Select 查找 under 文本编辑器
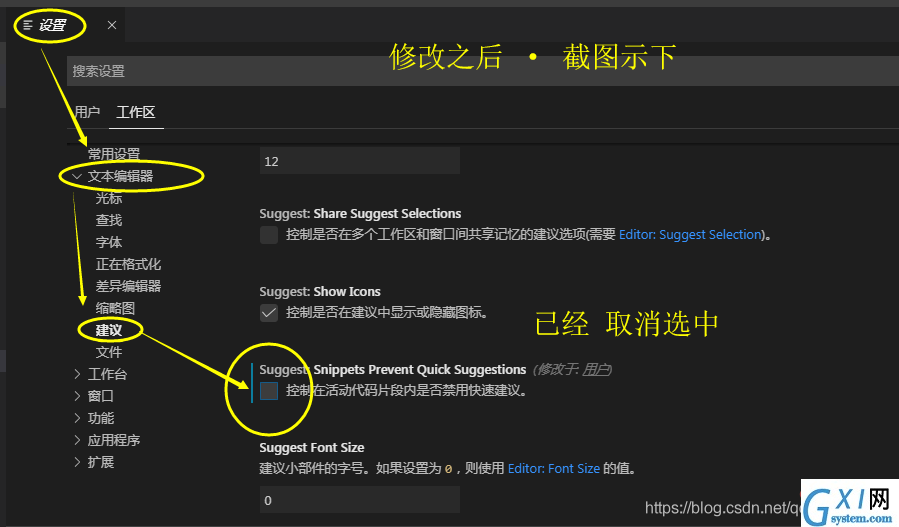The width and height of the screenshot is (899, 527). point(109,220)
